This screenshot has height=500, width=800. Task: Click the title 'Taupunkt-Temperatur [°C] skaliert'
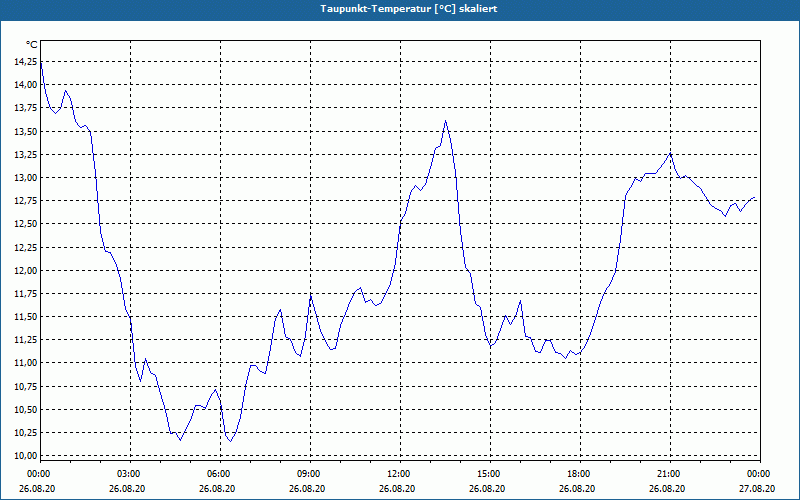tap(409, 9)
